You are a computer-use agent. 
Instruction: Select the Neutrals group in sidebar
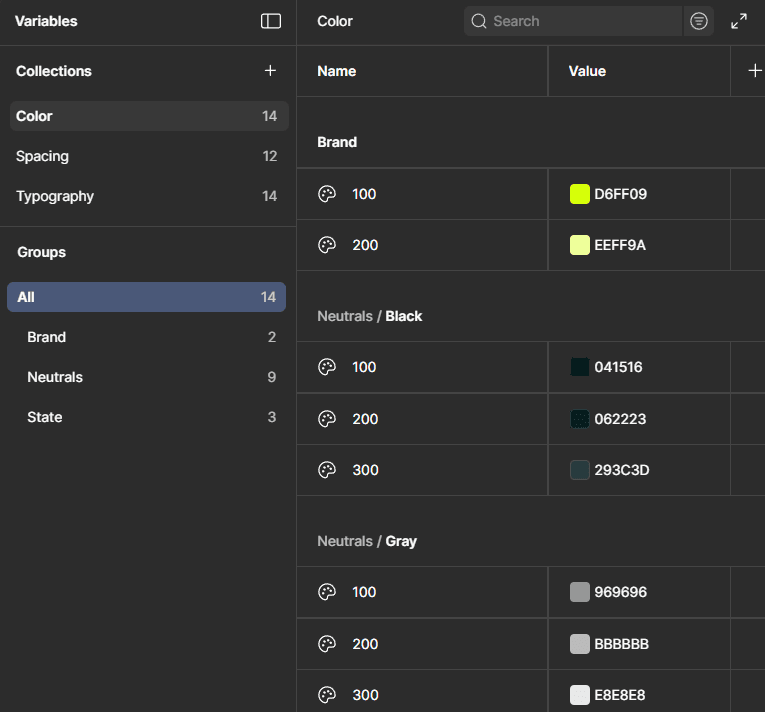146,377
